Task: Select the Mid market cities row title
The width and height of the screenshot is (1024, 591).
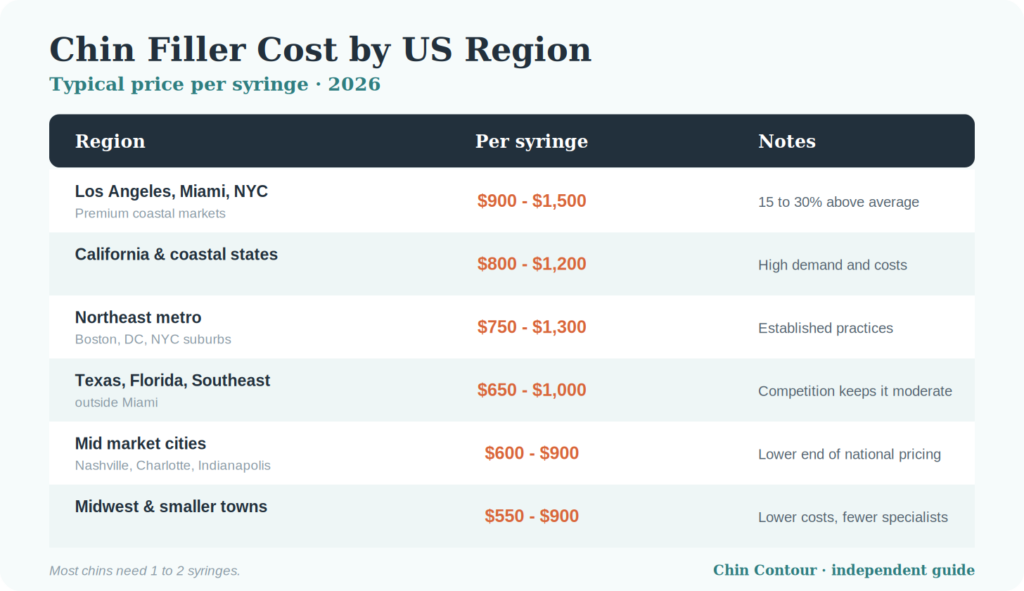Action: (140, 443)
